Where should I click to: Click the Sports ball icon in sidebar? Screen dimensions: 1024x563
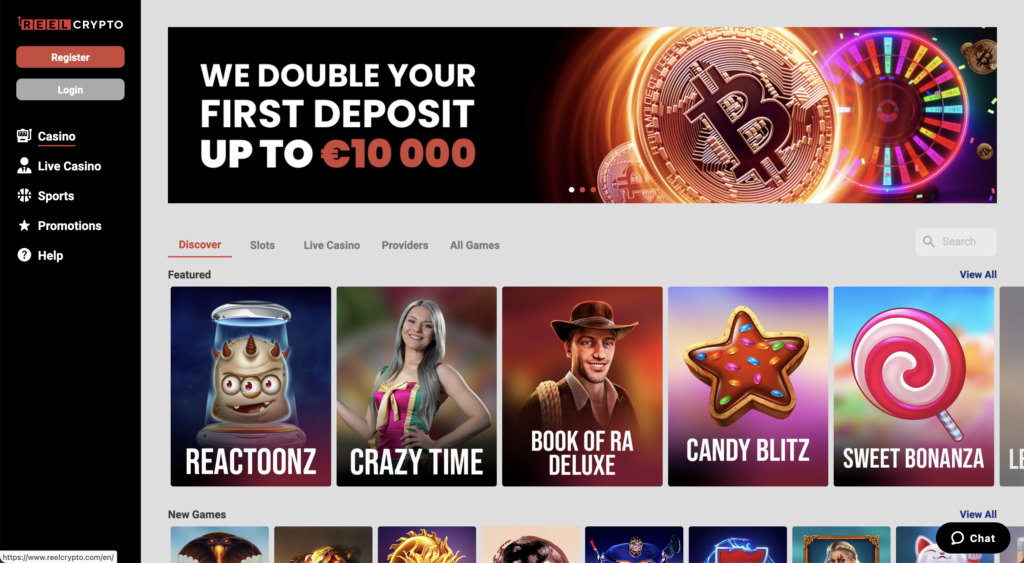click(x=24, y=195)
